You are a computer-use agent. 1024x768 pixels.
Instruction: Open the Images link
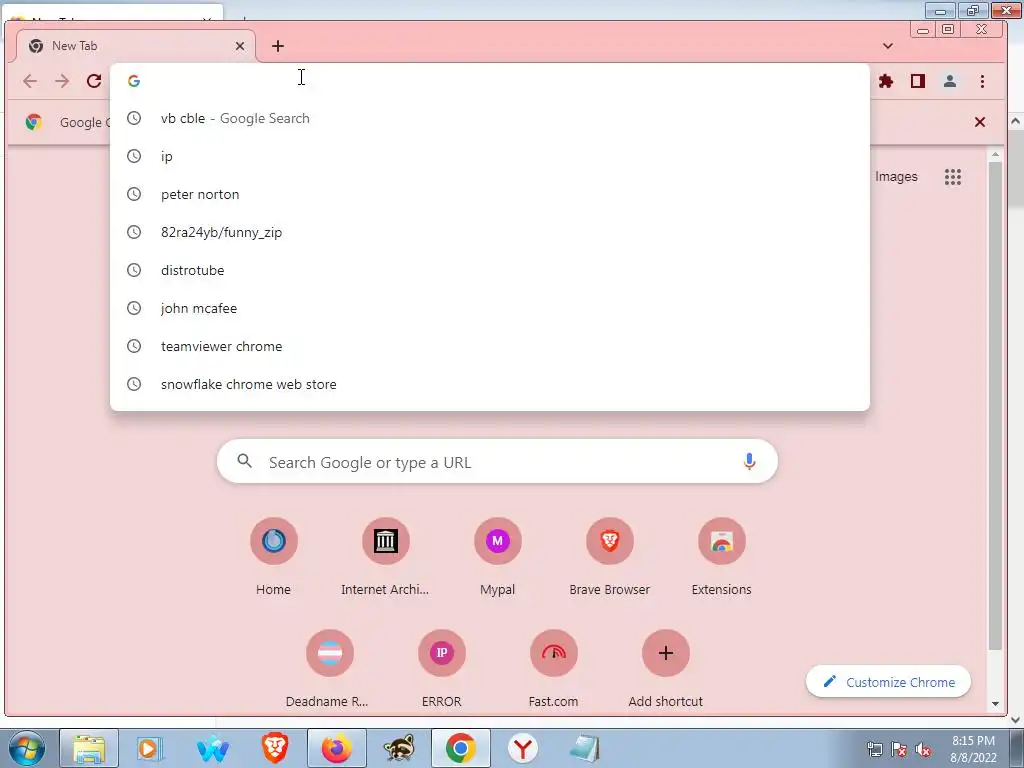(x=896, y=177)
